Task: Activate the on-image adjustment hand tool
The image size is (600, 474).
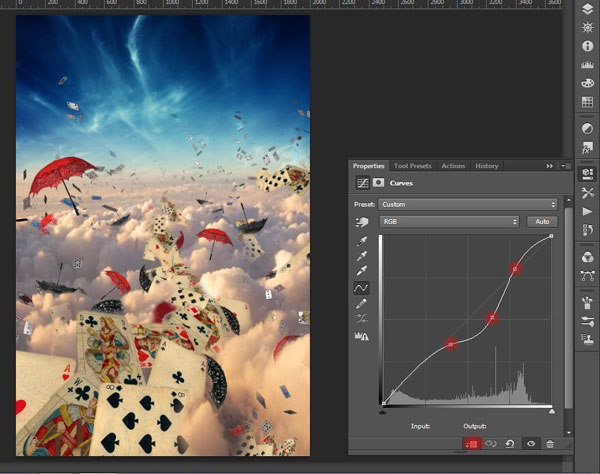Action: click(x=362, y=222)
